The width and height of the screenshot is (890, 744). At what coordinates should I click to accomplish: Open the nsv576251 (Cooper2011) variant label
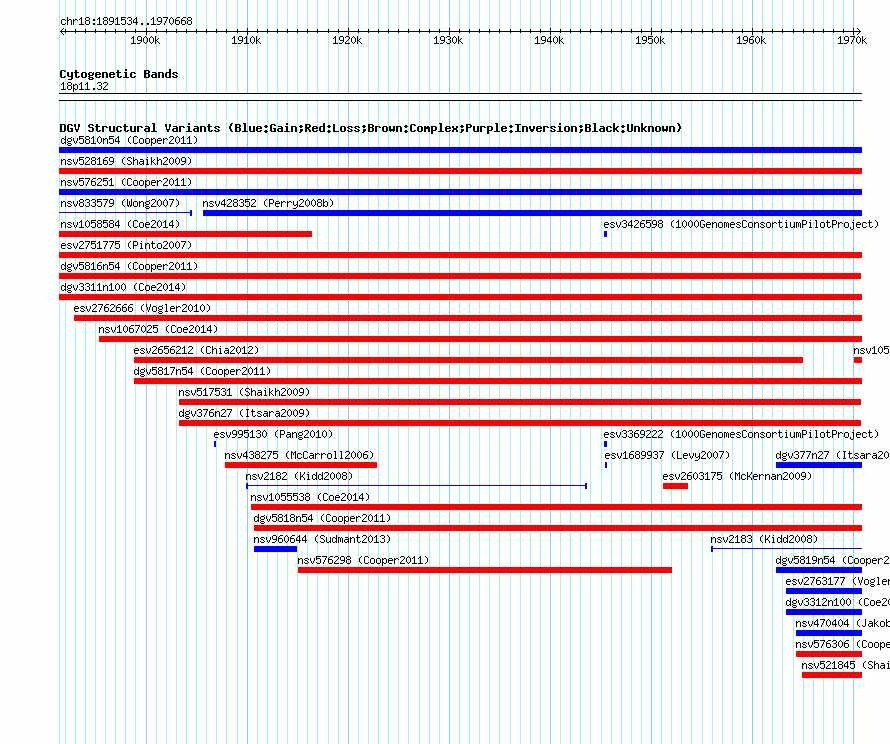point(126,182)
